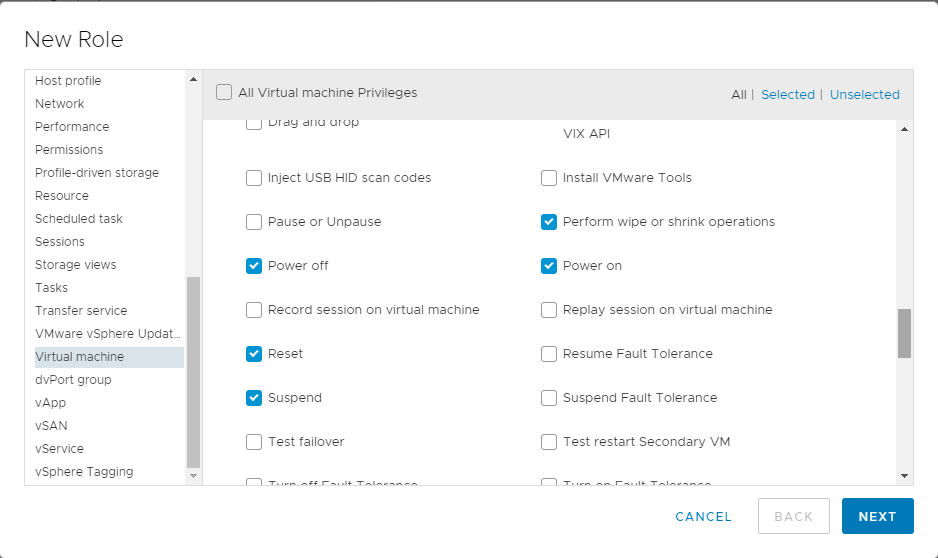Viewport: 938px width, 558px height.
Task: Click the privileges list scrollbar thumb
Action: 904,333
